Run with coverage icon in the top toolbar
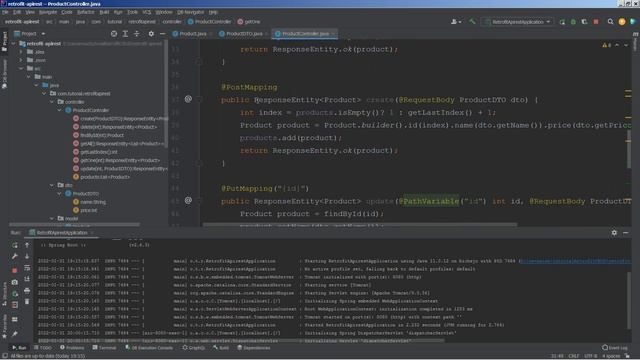 click(584, 22)
